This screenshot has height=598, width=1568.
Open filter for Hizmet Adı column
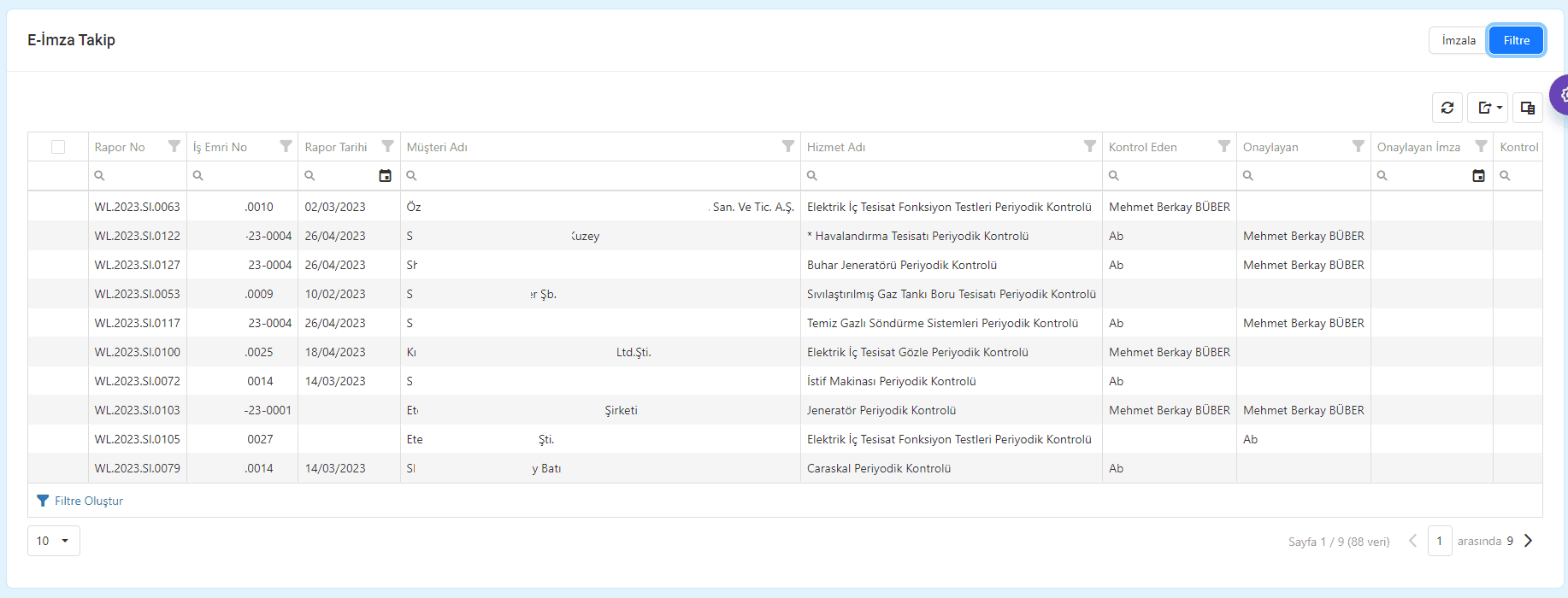pos(1089,146)
